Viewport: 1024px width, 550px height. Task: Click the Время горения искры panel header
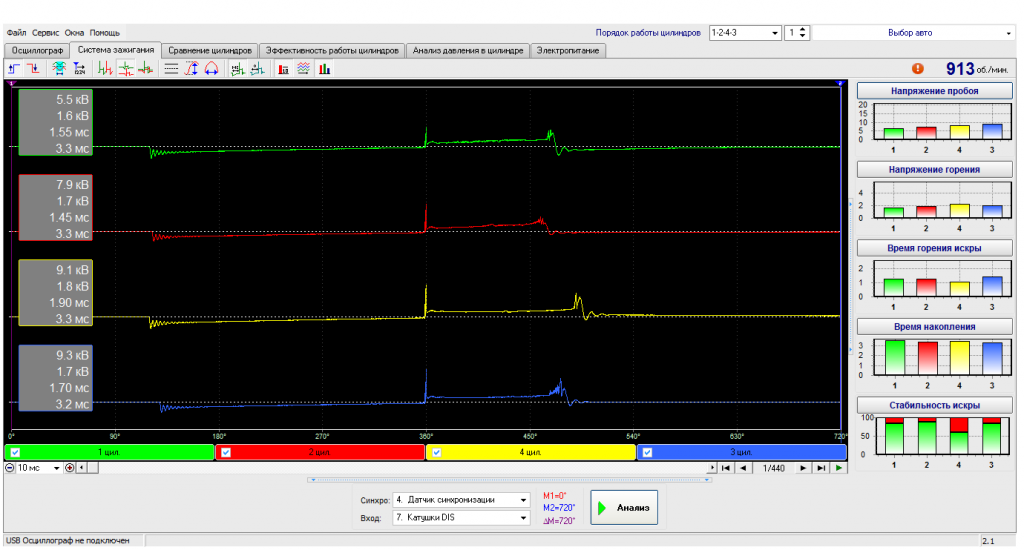[x=934, y=248]
